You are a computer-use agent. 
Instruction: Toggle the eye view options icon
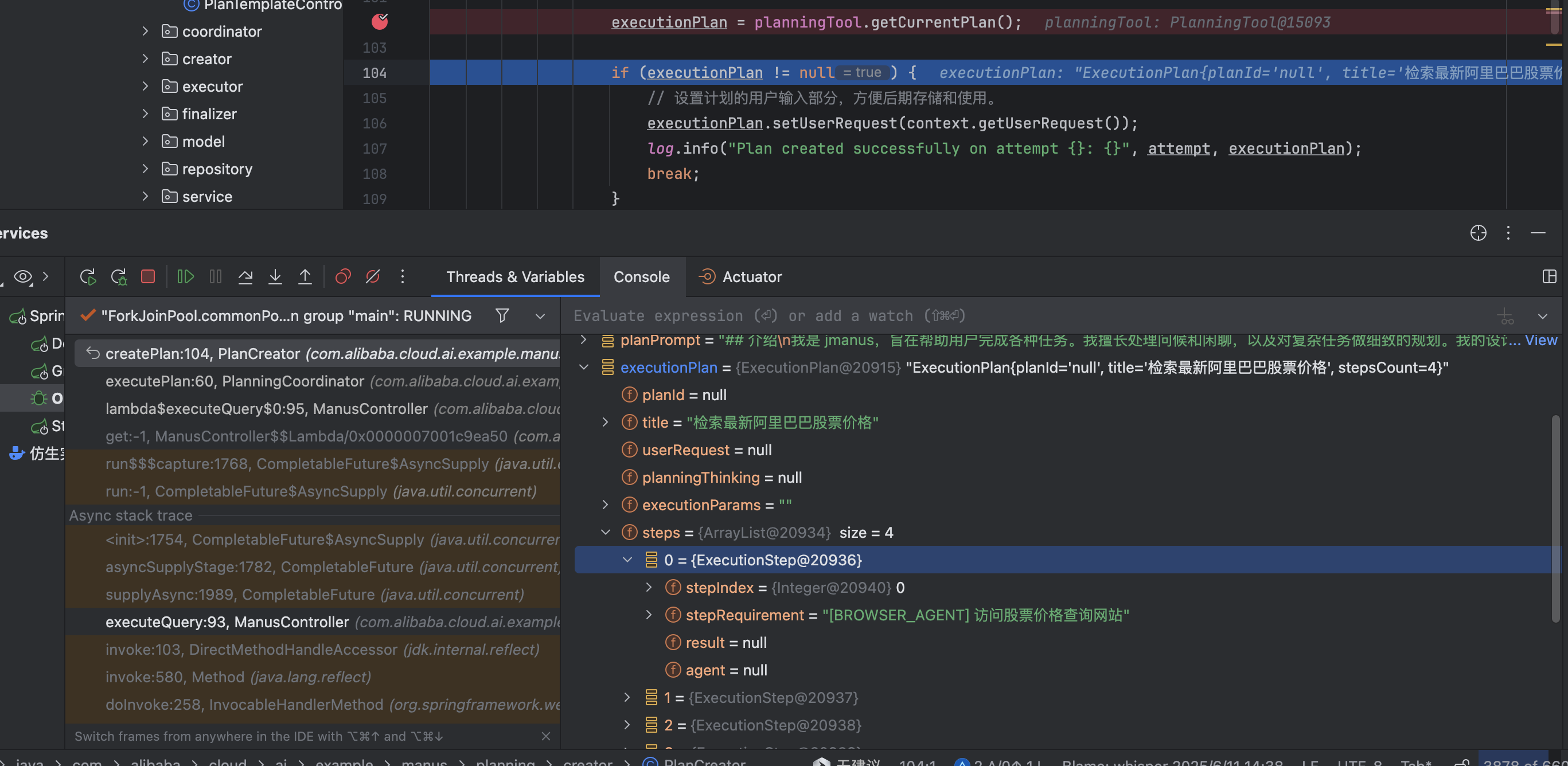[x=23, y=277]
